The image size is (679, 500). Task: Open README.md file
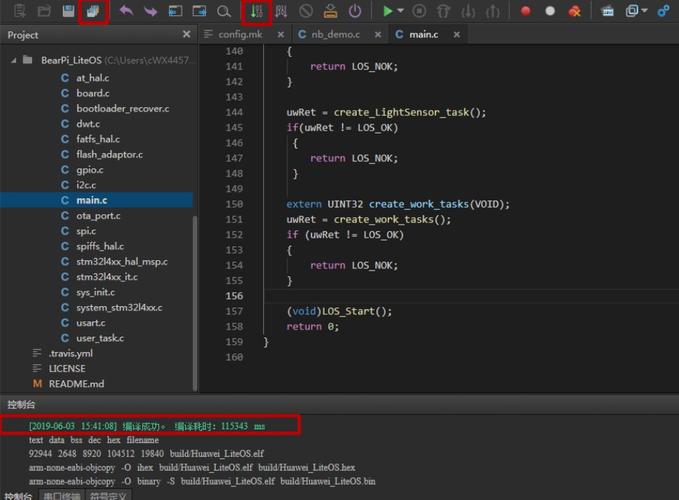tap(76, 384)
